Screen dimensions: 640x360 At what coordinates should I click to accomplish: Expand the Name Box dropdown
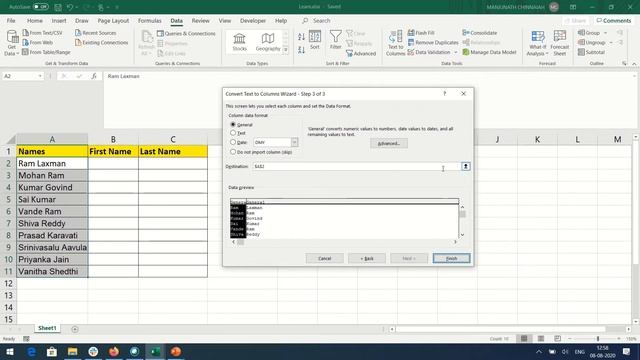point(40,76)
